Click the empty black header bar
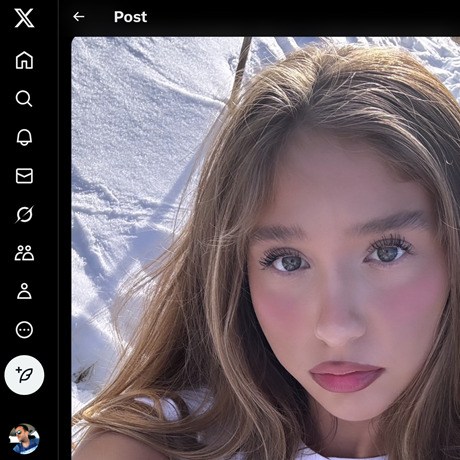 (300, 17)
